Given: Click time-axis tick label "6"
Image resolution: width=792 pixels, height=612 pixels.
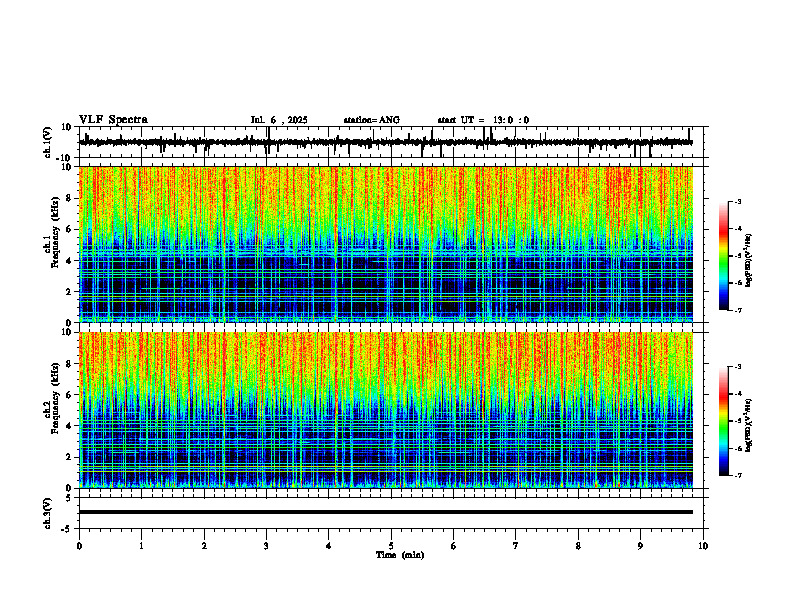Looking at the screenshot, I should pyautogui.click(x=454, y=546).
